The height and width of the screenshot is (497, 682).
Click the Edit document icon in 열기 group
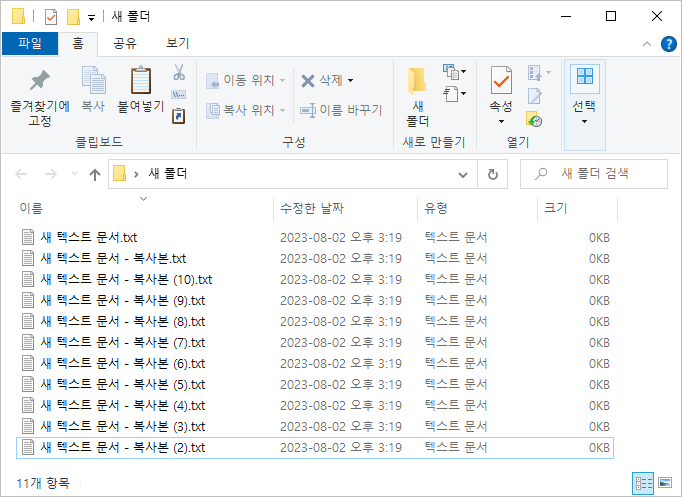[535, 96]
